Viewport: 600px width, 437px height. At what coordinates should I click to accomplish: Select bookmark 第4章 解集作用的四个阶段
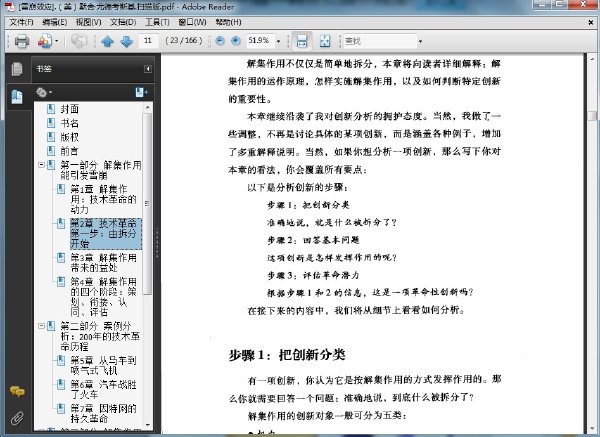103,297
